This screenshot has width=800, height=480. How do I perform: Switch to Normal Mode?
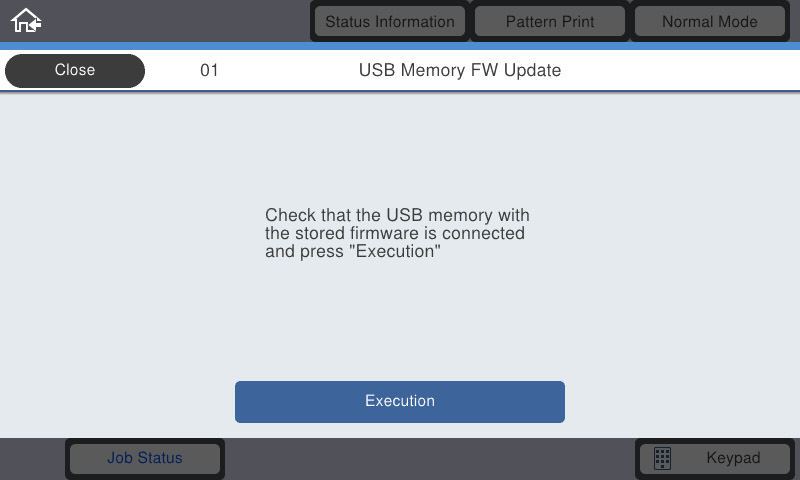pyautogui.click(x=710, y=21)
